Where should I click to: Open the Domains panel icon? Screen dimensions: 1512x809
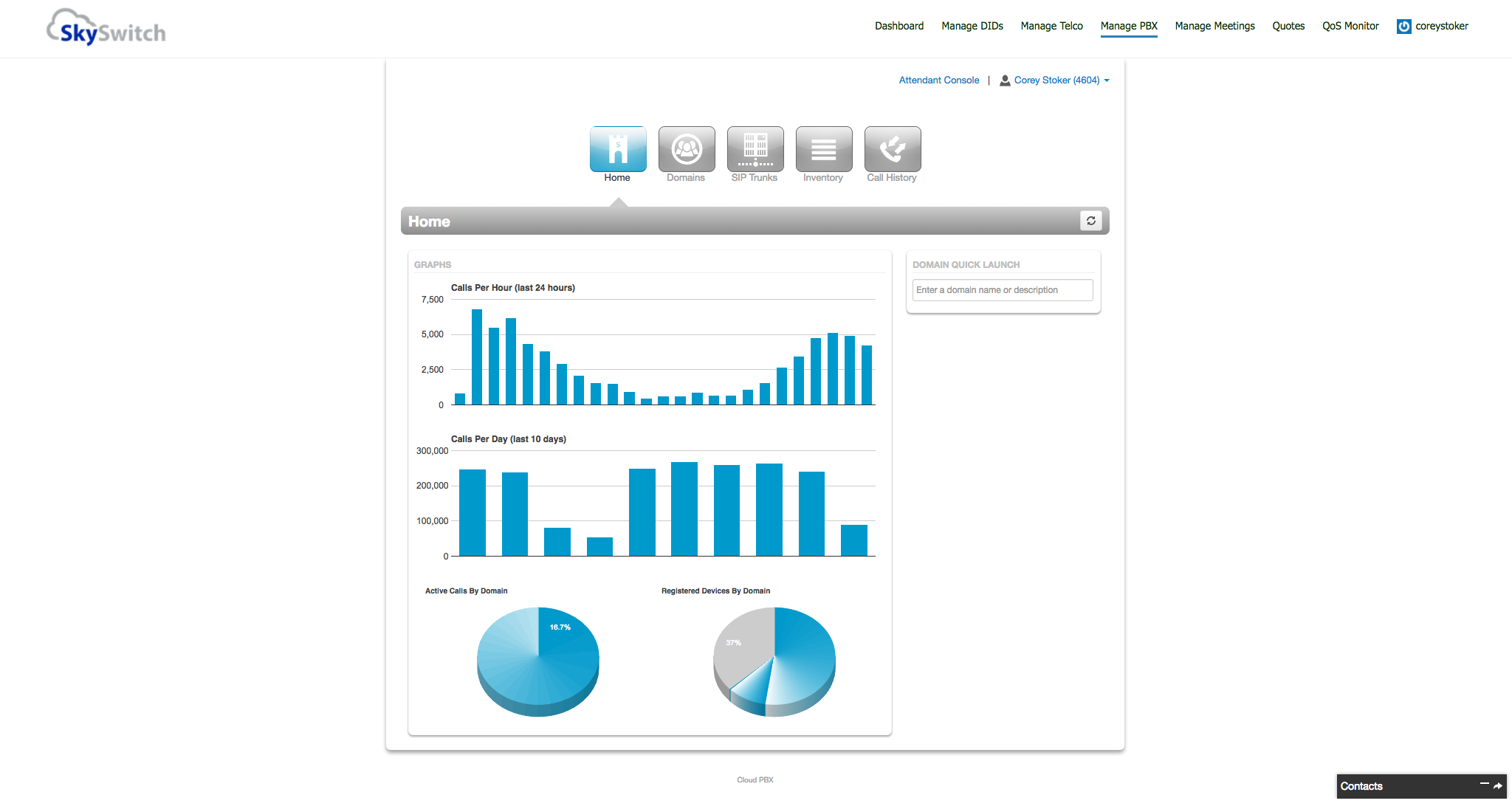point(686,149)
